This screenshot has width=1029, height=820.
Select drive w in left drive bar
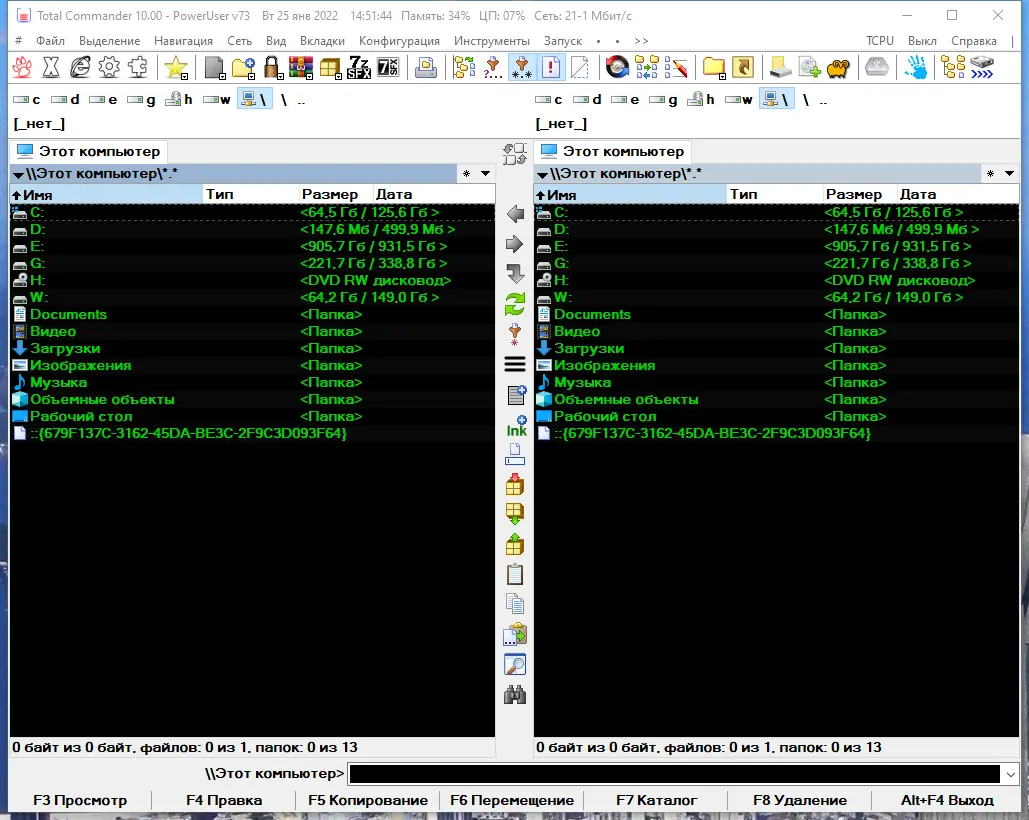click(x=217, y=100)
